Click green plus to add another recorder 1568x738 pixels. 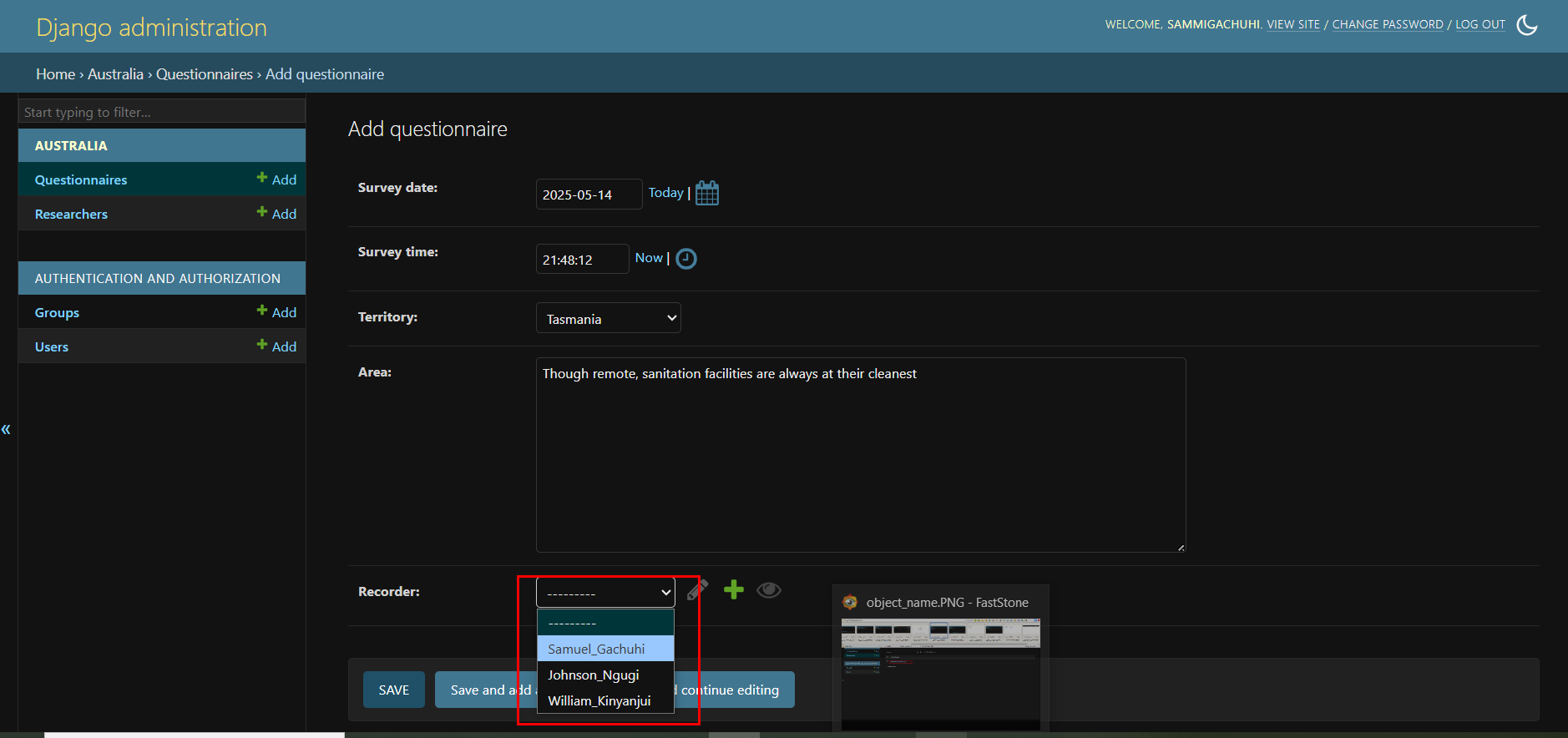tap(733, 590)
